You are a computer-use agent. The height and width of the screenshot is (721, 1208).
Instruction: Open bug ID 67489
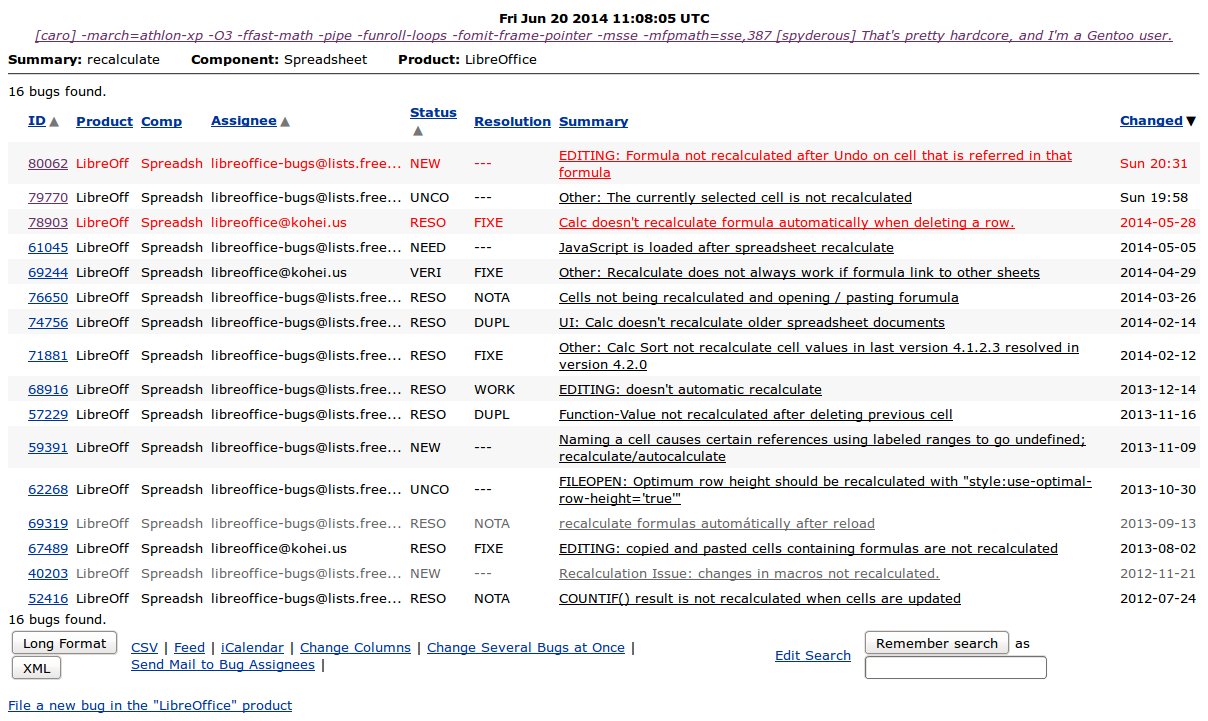coord(48,548)
